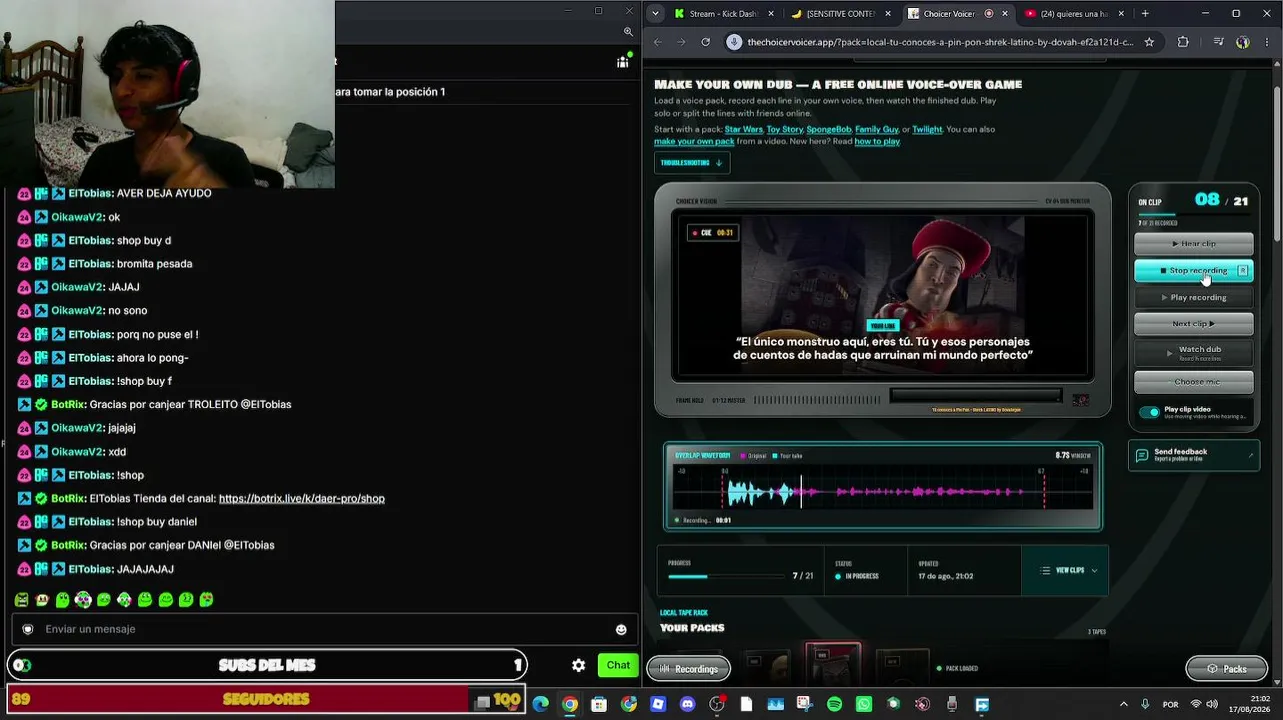Image resolution: width=1283 pixels, height=720 pixels.
Task: Switch to Stream - Kick Dashboard tab
Action: [x=722, y=14]
